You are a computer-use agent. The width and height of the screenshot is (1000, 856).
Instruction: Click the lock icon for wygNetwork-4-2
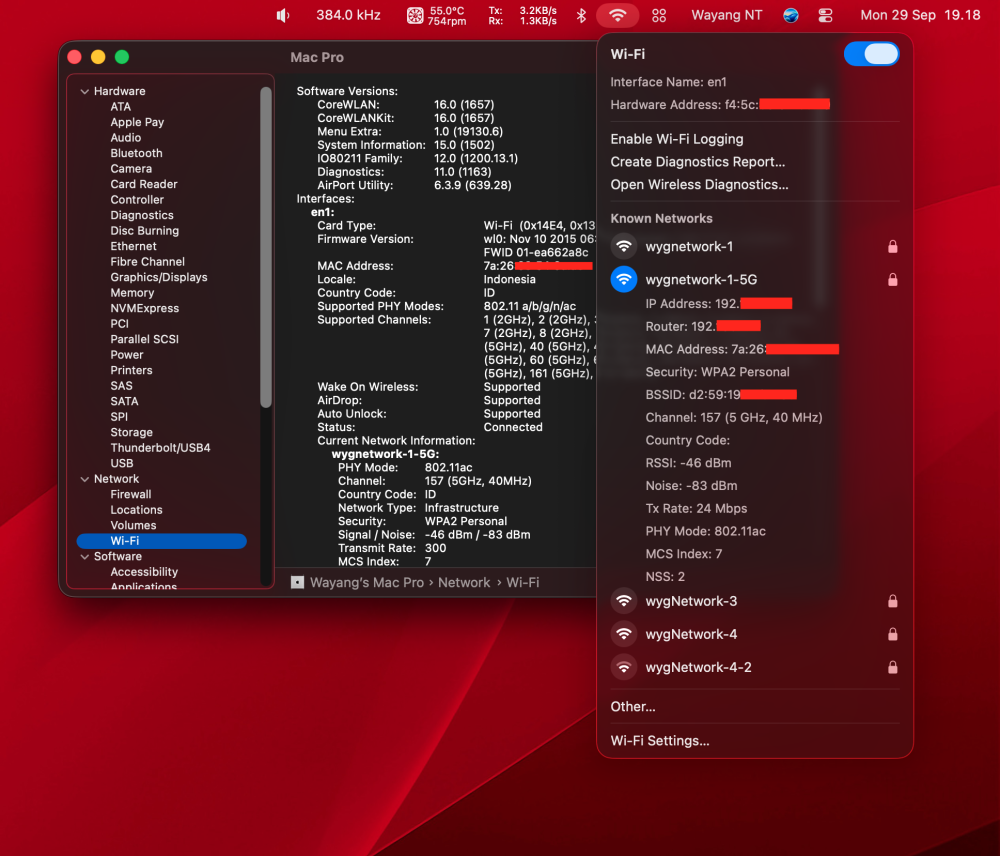click(893, 667)
